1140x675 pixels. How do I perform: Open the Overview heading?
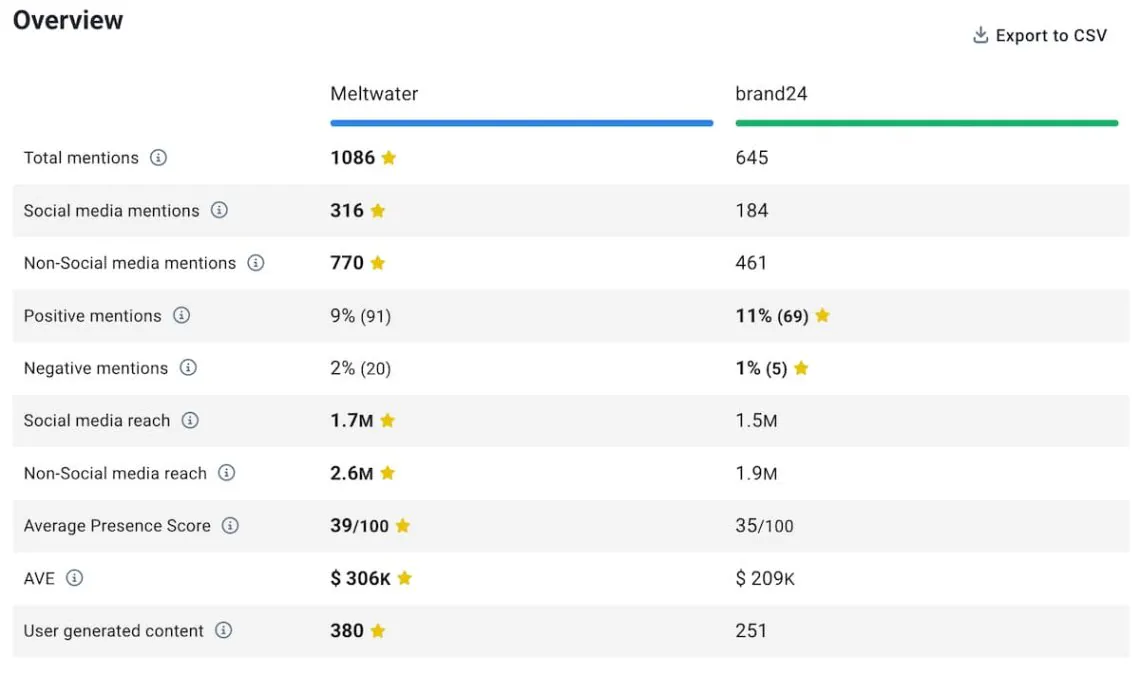(67, 20)
